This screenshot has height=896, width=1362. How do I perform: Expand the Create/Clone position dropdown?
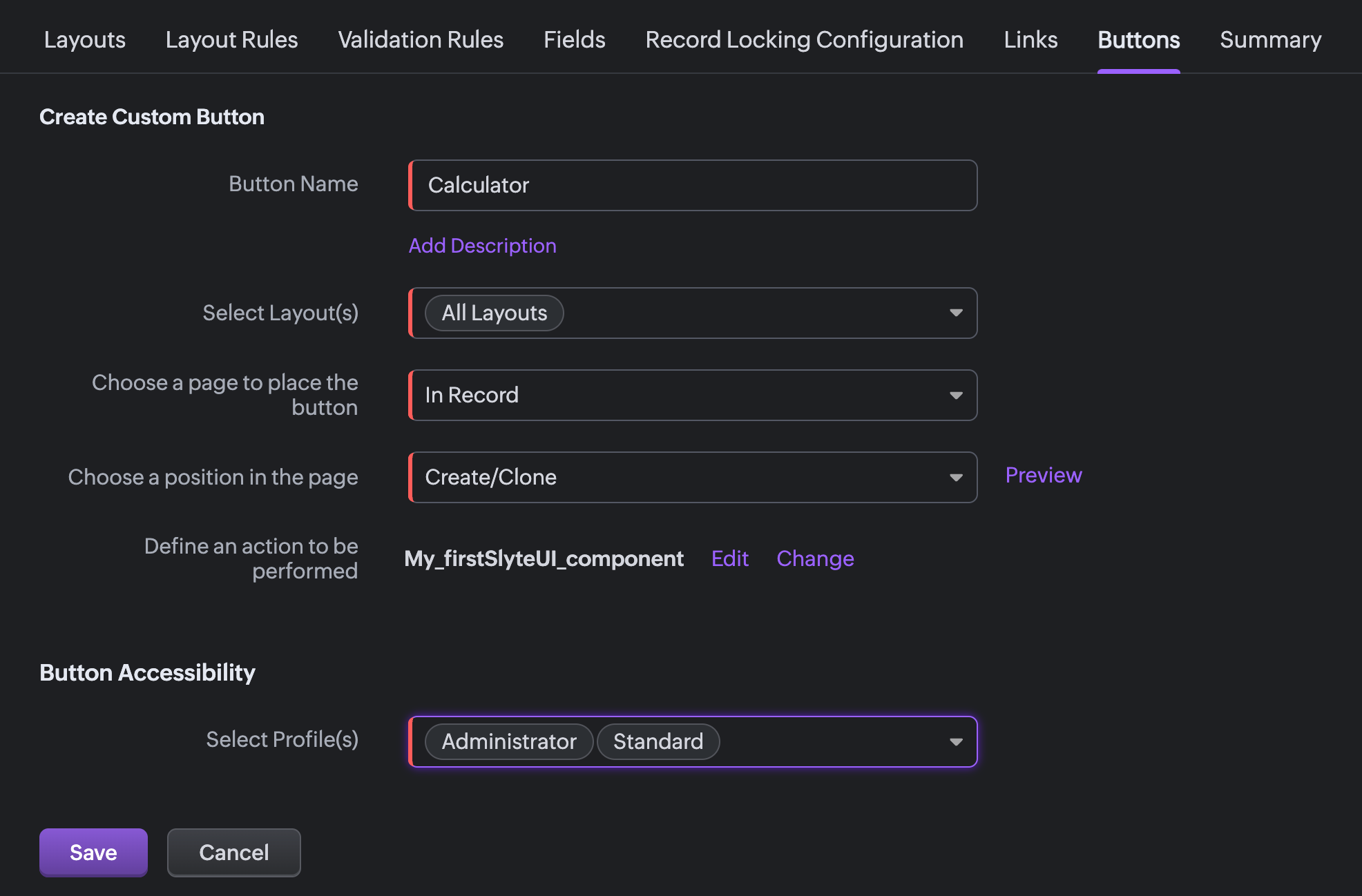pos(693,477)
